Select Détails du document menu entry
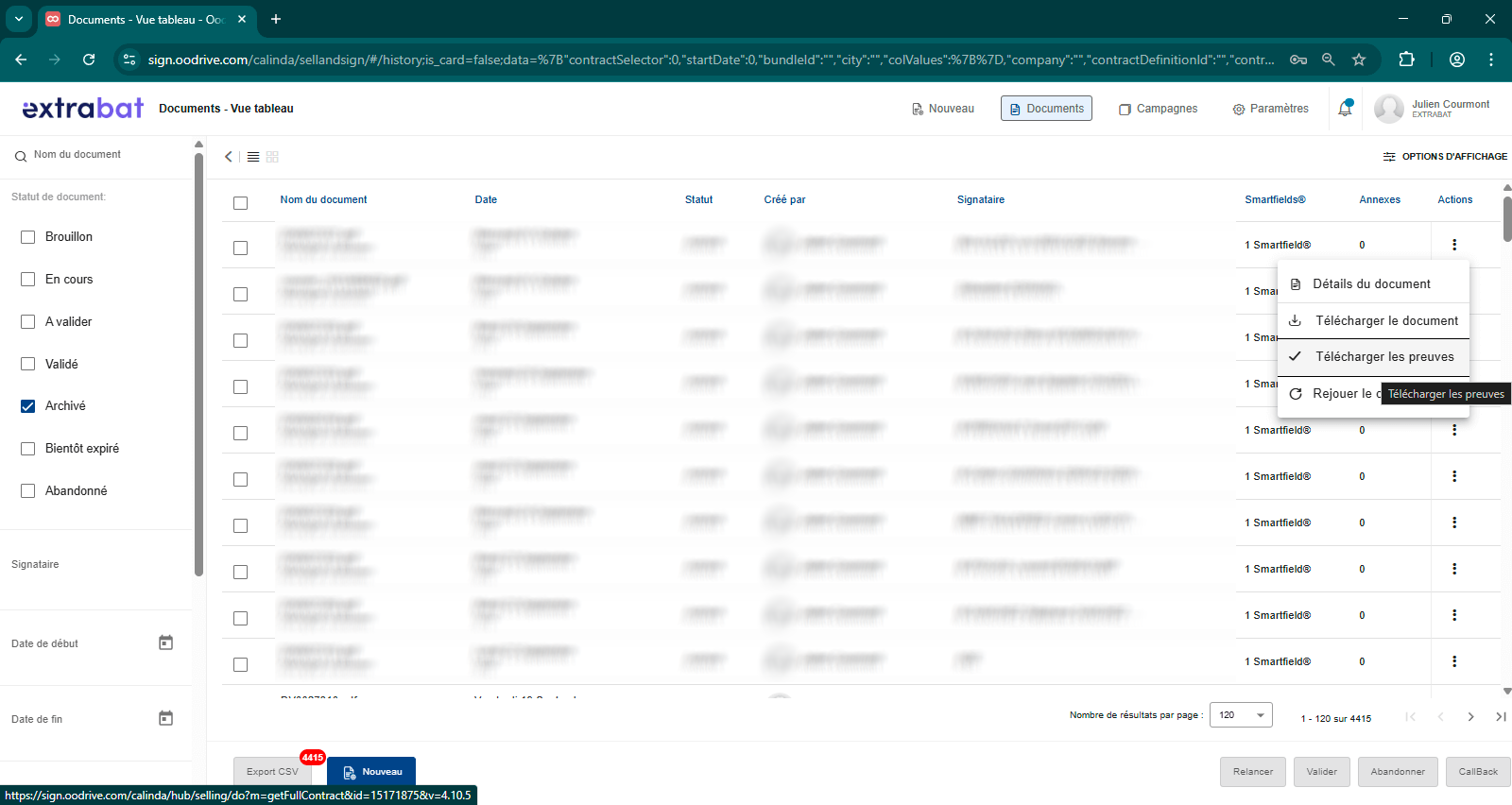1512x805 pixels. coord(1371,284)
